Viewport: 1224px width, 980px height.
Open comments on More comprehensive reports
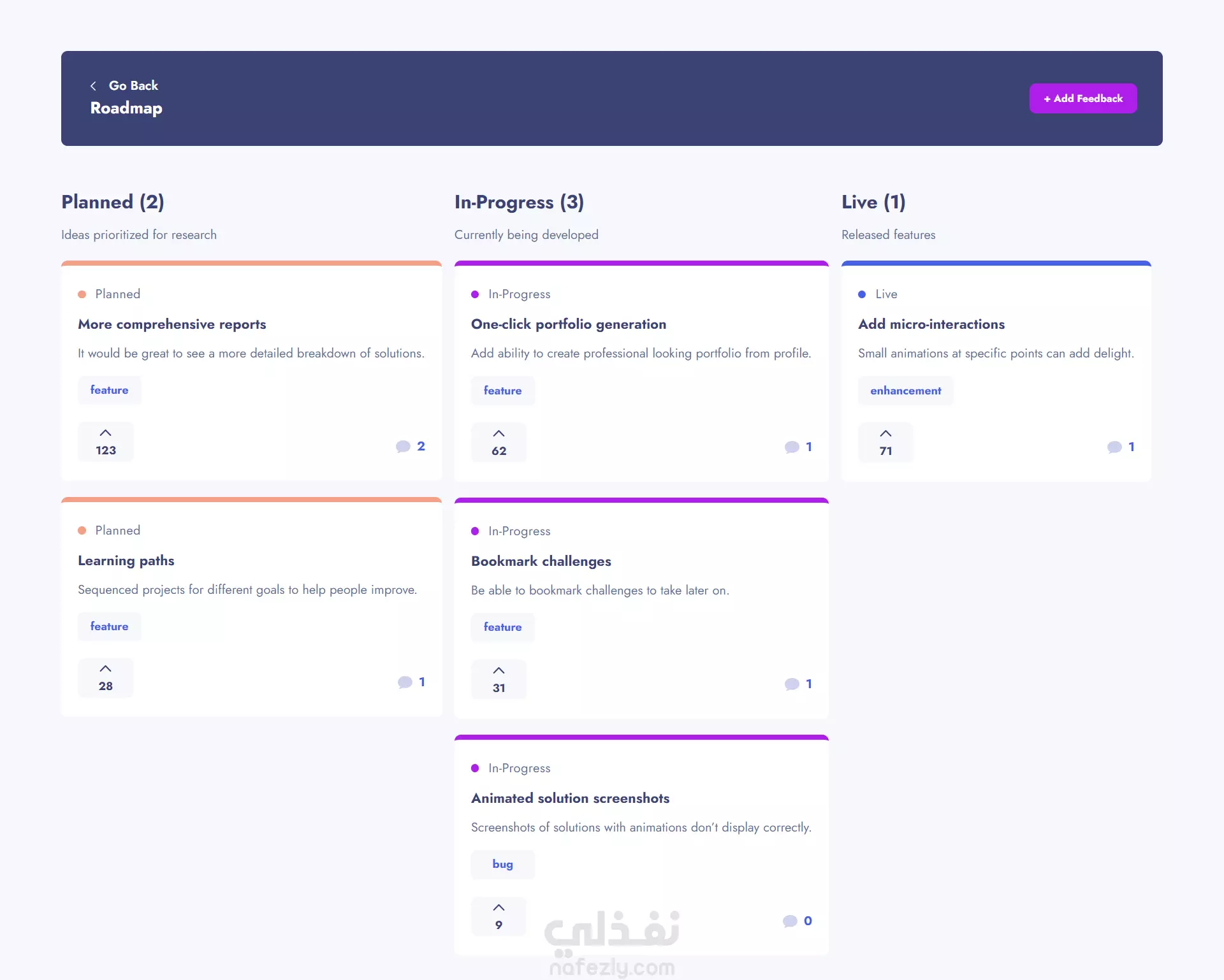coord(410,446)
